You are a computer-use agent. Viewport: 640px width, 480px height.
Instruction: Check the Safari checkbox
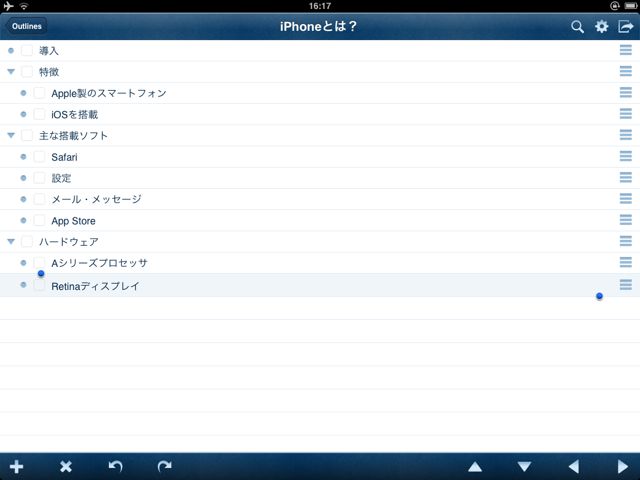39,157
